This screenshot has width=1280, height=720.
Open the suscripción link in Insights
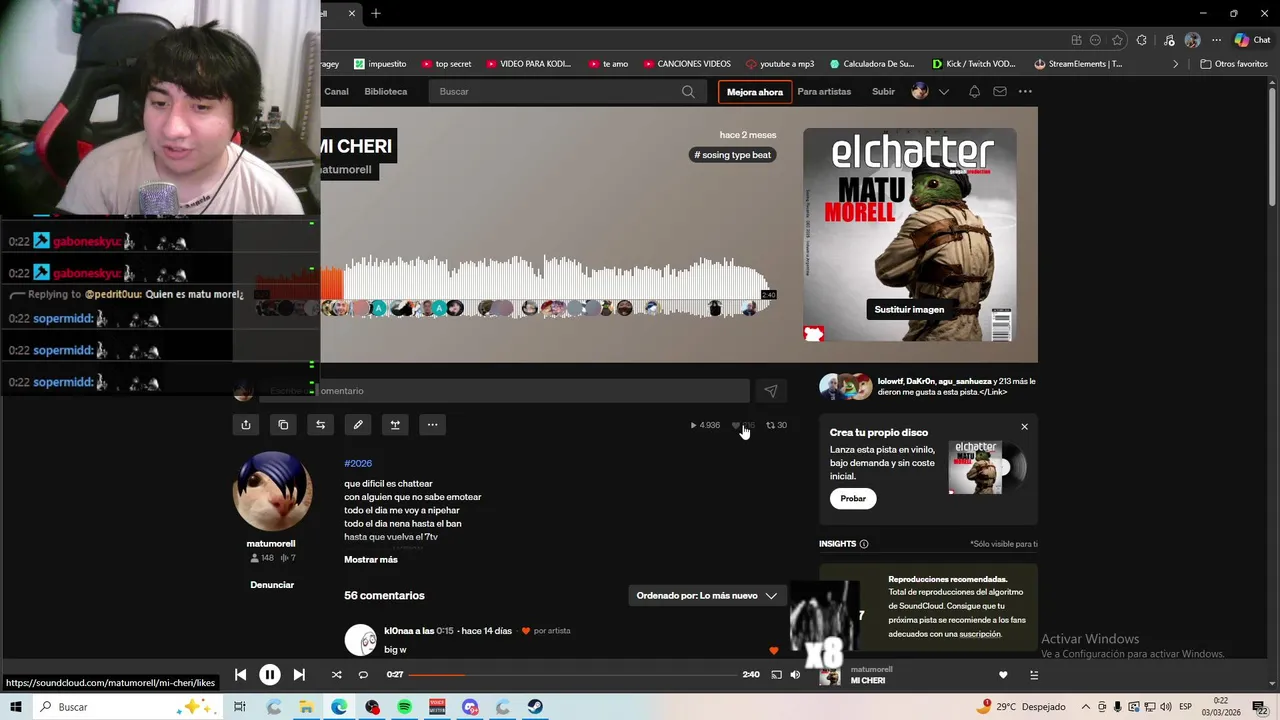pos(980,634)
